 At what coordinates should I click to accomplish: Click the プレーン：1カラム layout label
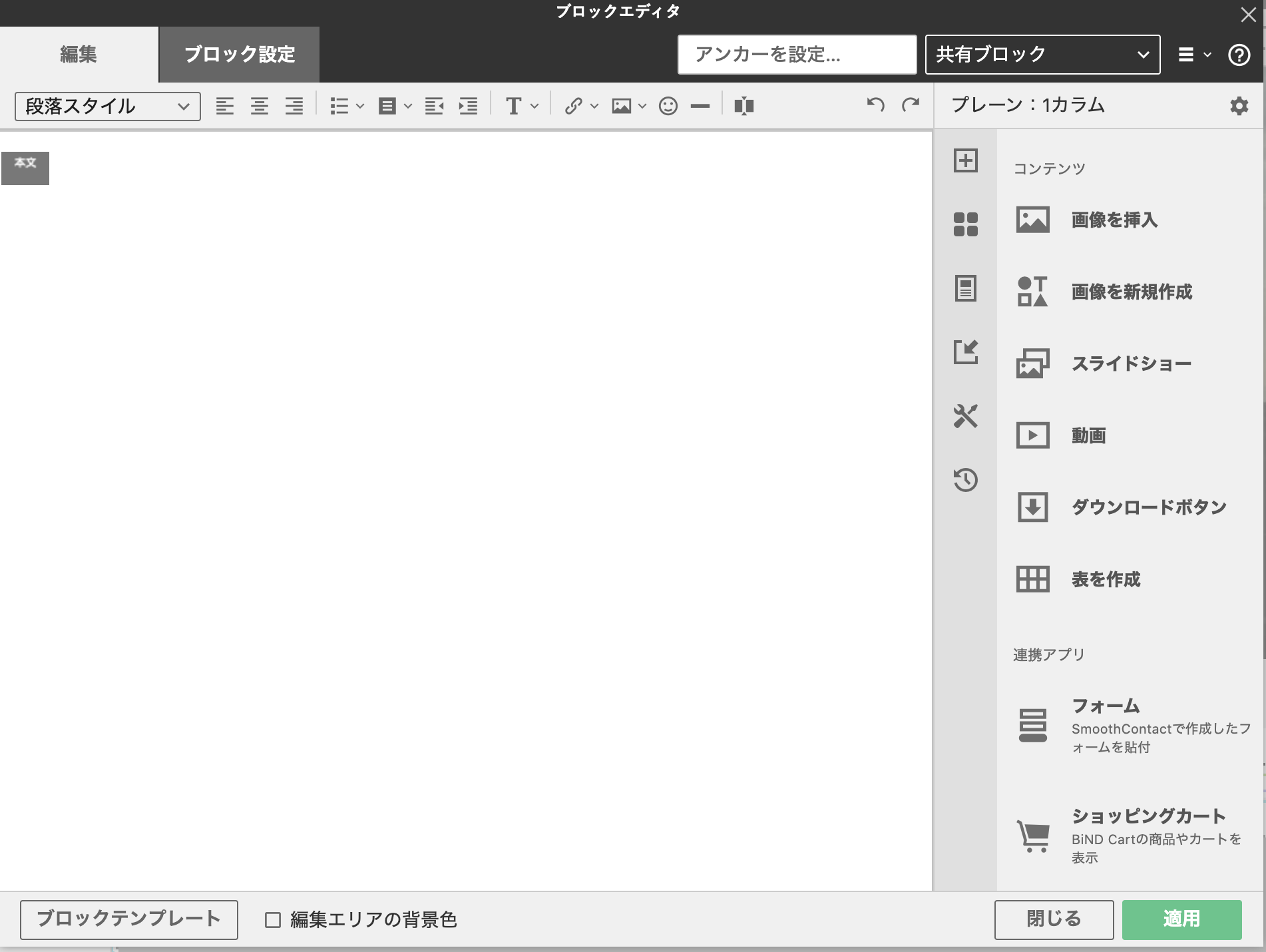1028,105
